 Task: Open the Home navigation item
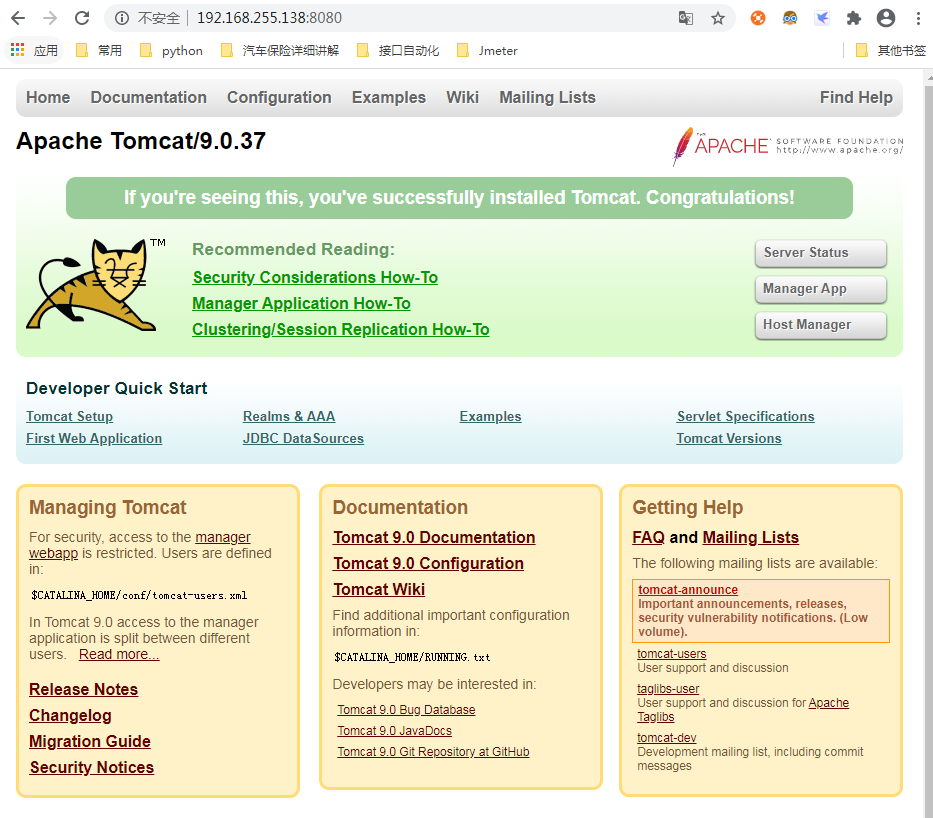(x=48, y=98)
